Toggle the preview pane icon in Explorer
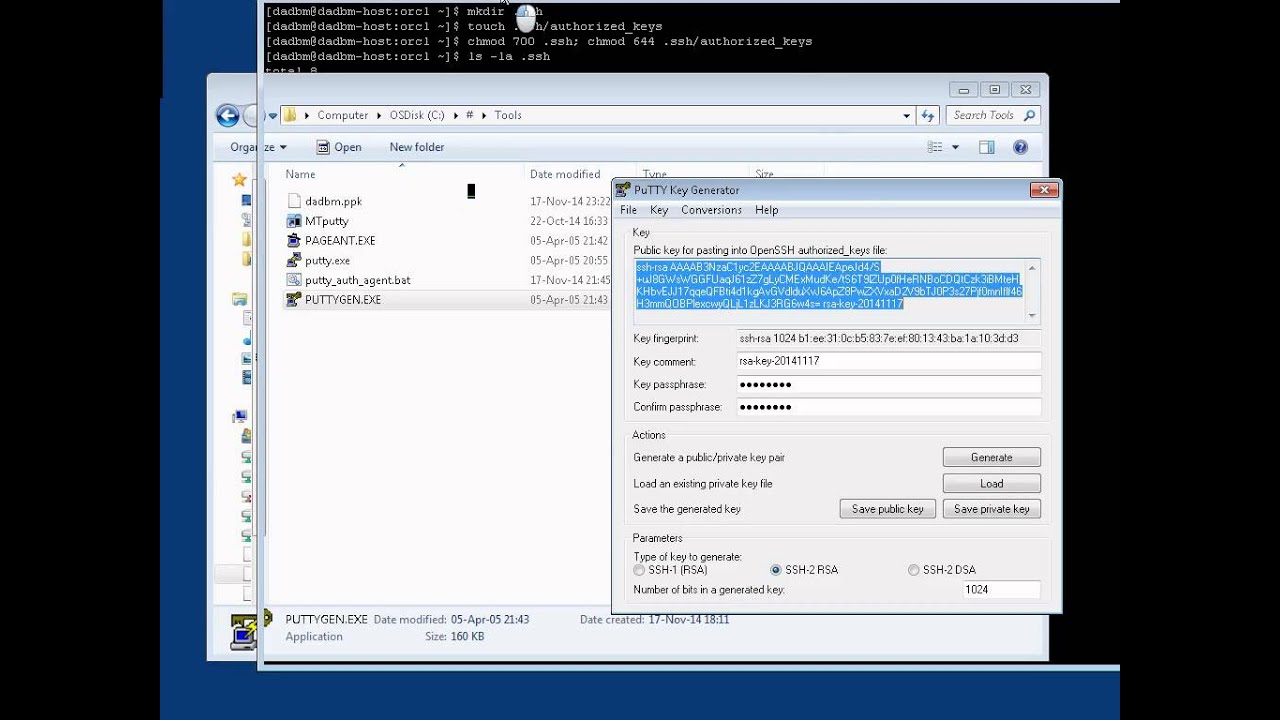Screen dimensions: 1280x720 [x=987, y=147]
